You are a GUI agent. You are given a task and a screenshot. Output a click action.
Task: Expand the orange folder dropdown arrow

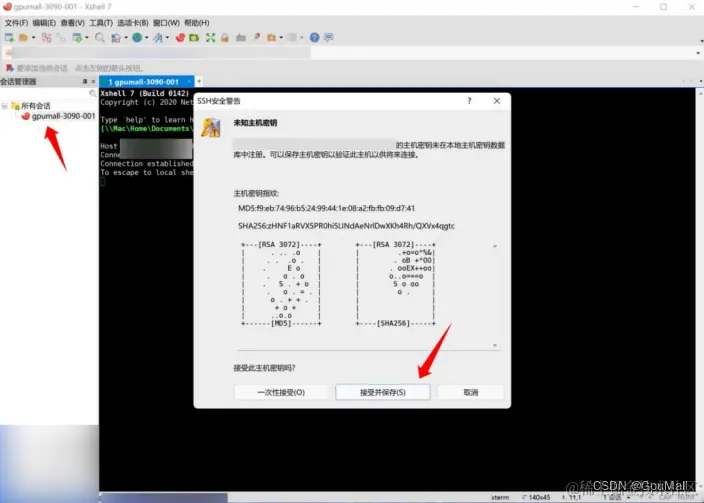pyautogui.click(x=281, y=38)
